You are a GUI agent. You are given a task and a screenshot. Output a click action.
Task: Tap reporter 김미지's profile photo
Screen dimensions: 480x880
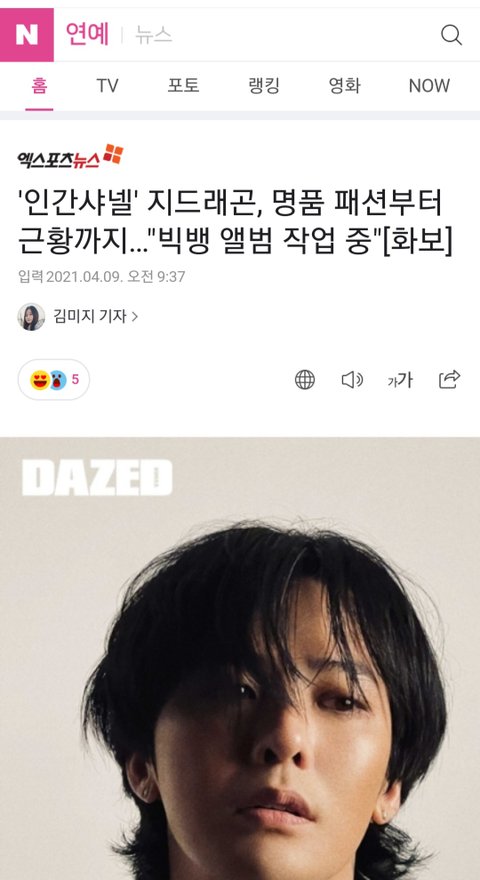pos(31,317)
